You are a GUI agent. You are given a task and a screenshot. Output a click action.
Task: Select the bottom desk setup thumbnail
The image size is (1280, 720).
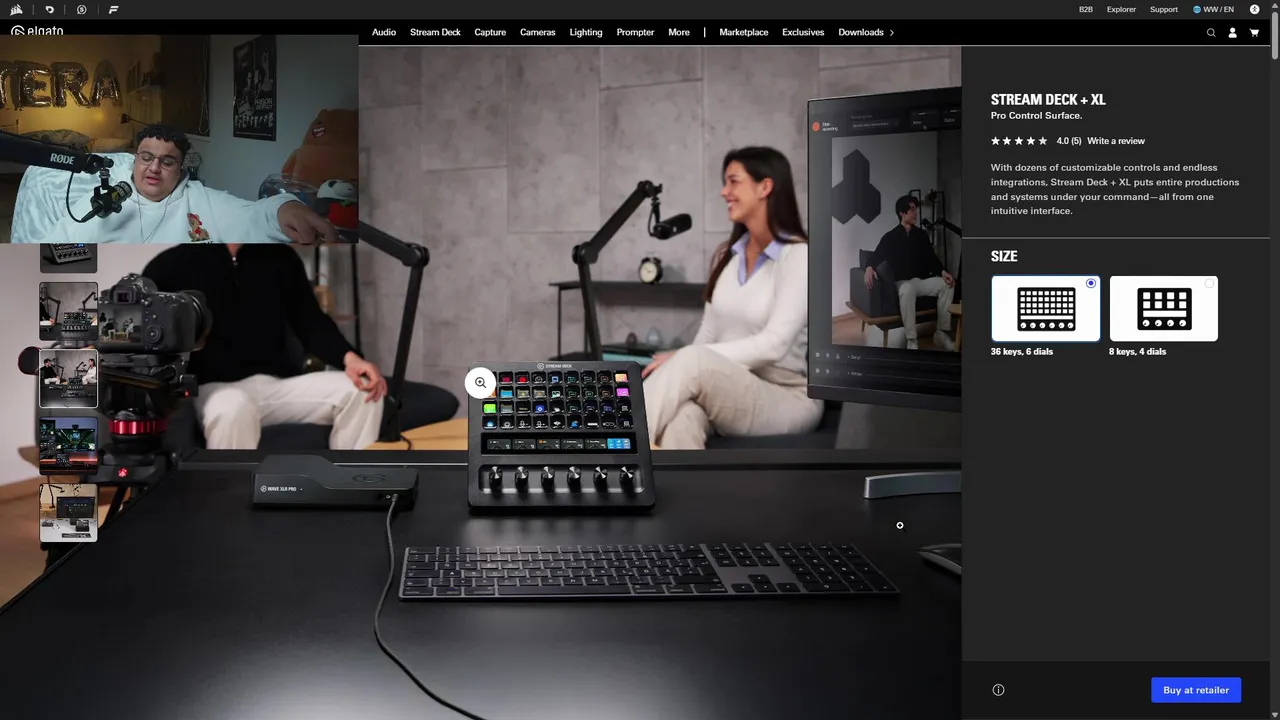point(69,513)
